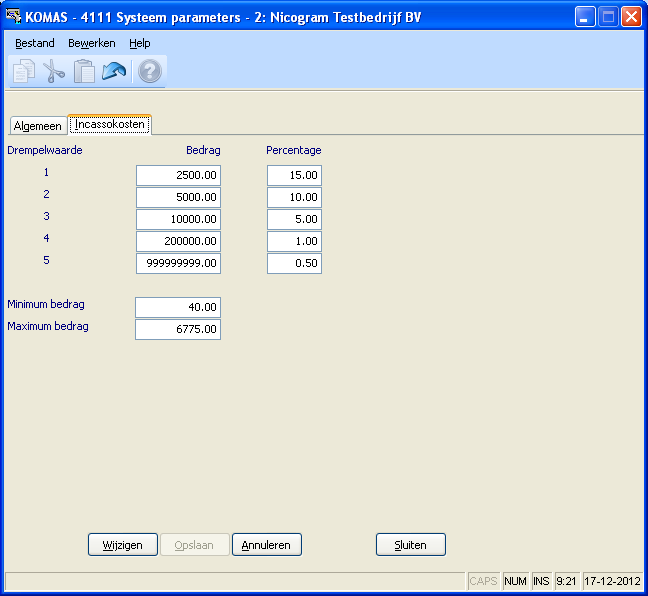
Task: Minimize the KOMAS window
Action: point(585,17)
